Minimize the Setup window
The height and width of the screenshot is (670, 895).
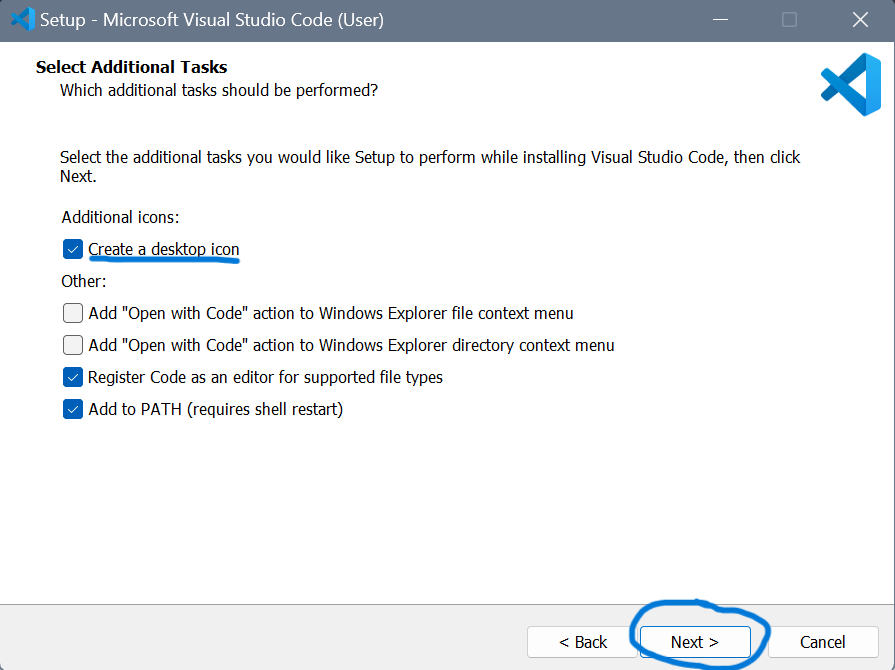[720, 20]
